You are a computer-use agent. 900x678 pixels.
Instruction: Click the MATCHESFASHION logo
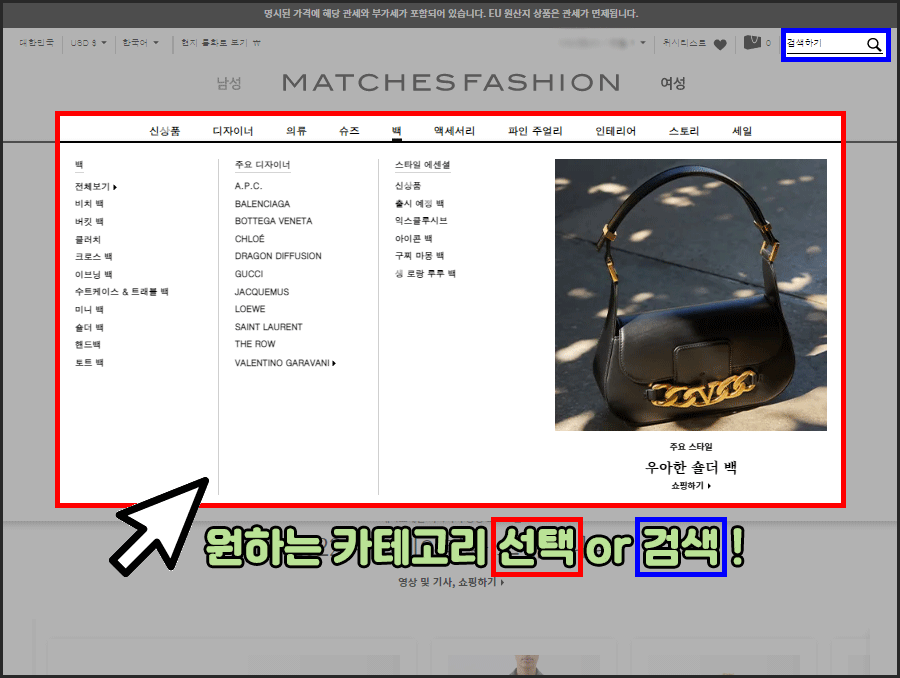pyautogui.click(x=451, y=83)
